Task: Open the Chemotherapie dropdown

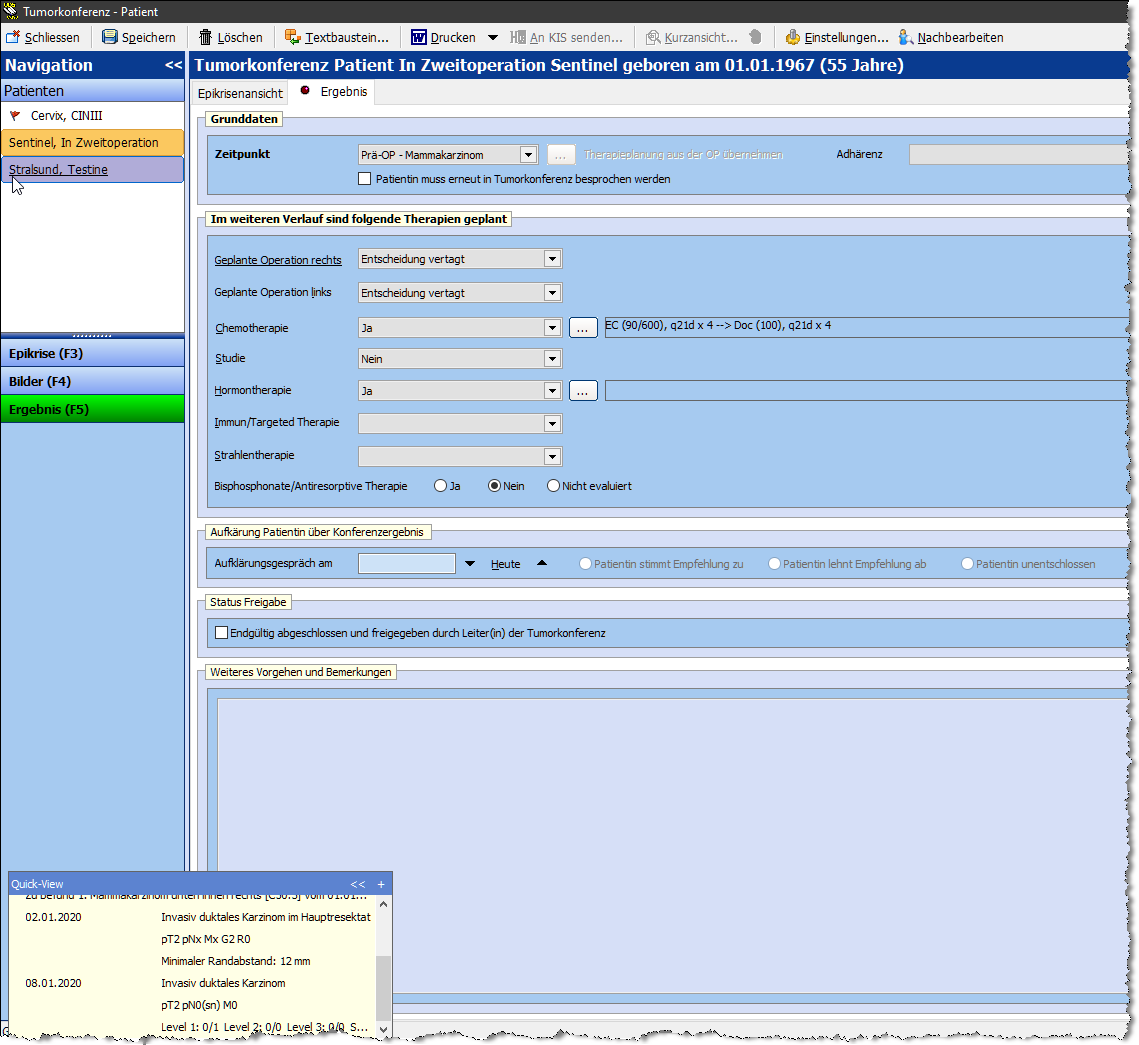Action: pos(553,328)
